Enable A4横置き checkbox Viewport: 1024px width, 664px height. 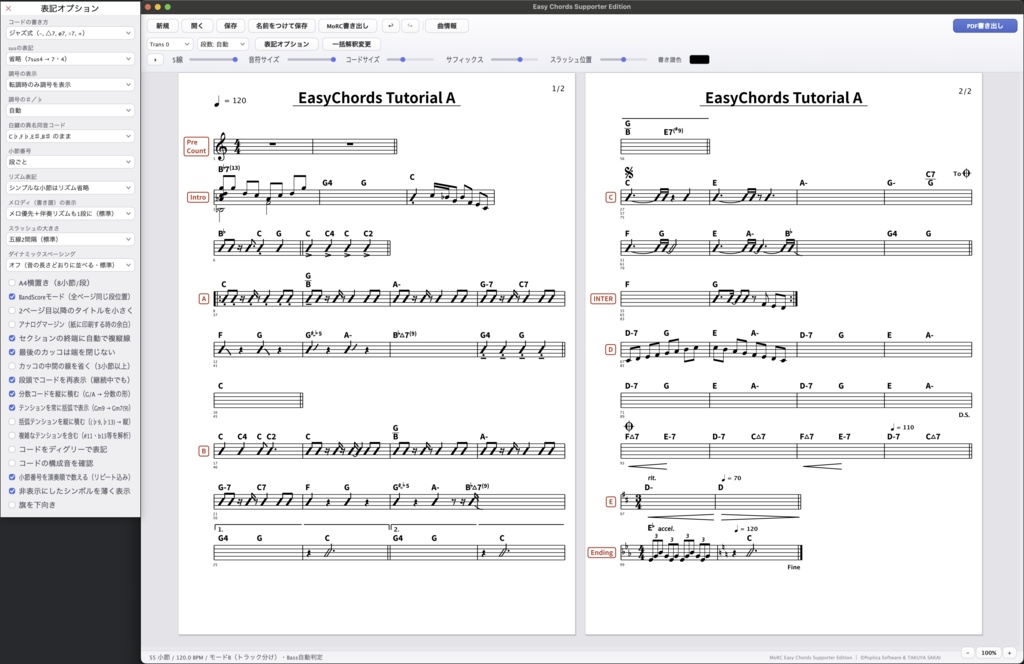12,283
